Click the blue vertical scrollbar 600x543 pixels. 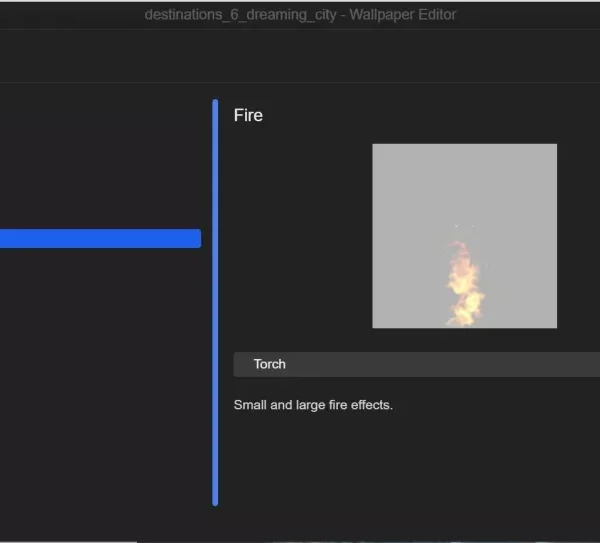point(215,300)
